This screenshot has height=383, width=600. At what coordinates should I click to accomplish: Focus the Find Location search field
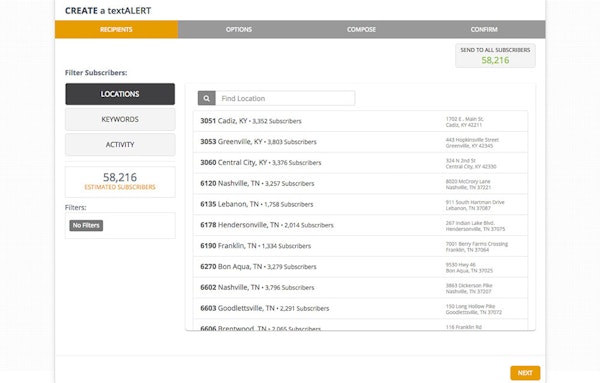285,98
